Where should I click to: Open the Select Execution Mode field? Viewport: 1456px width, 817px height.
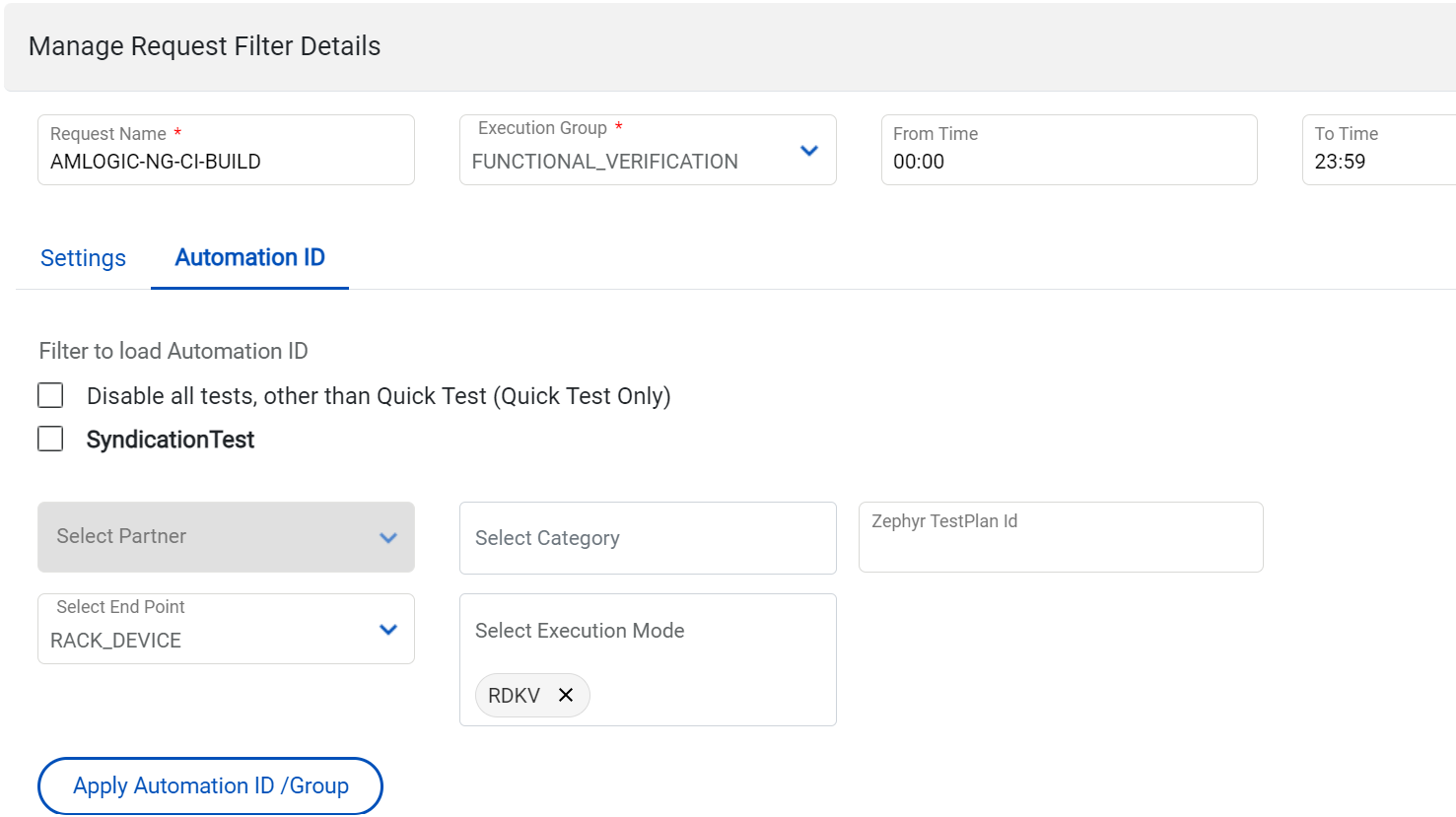click(647, 631)
